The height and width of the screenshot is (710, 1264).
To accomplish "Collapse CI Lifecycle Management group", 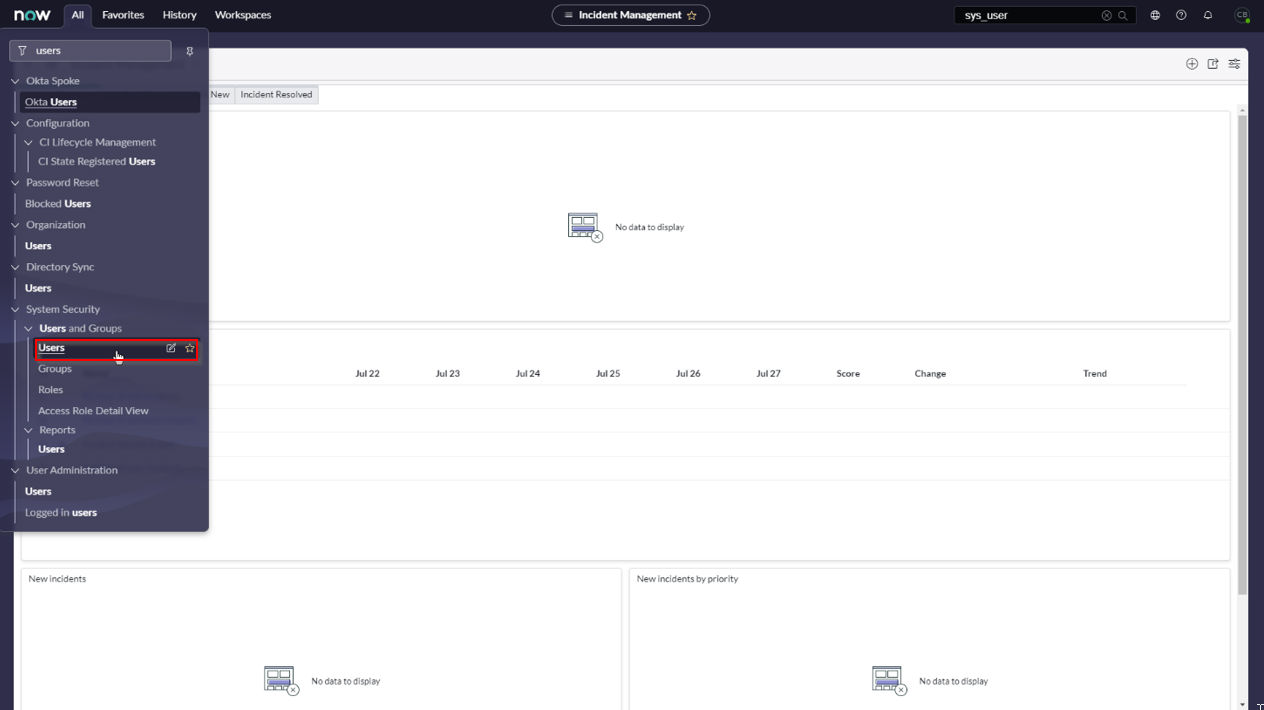I will tap(29, 142).
